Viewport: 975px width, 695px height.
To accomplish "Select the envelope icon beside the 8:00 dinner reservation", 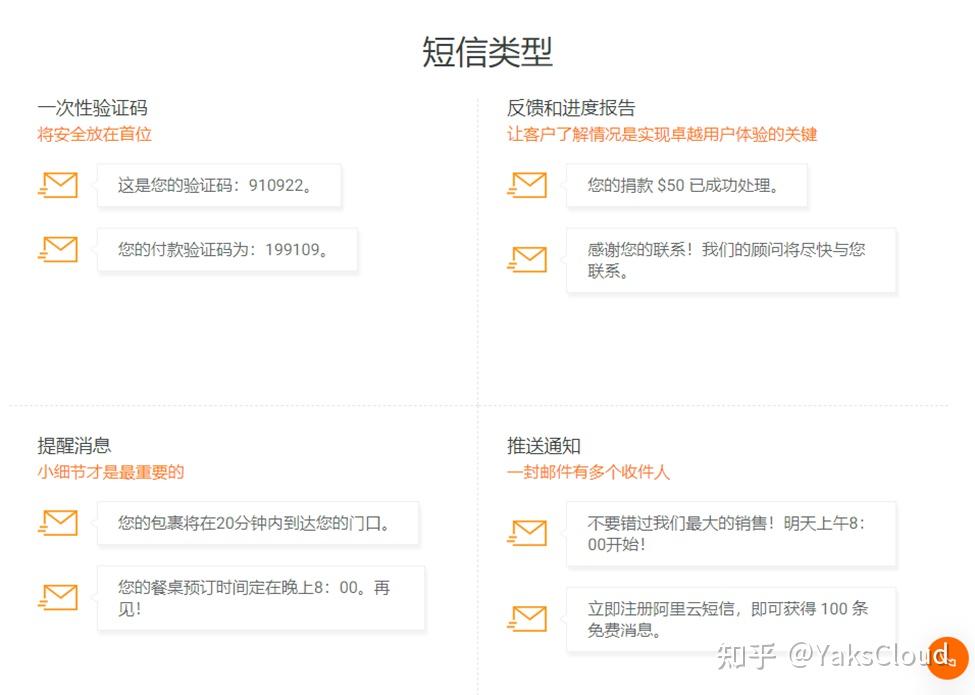I will point(58,597).
